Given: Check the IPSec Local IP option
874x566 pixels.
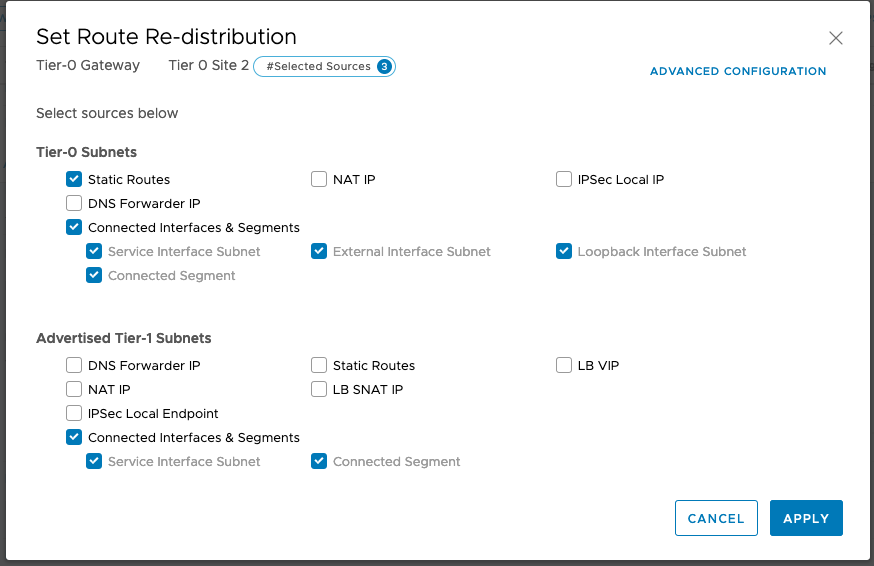Looking at the screenshot, I should point(564,180).
